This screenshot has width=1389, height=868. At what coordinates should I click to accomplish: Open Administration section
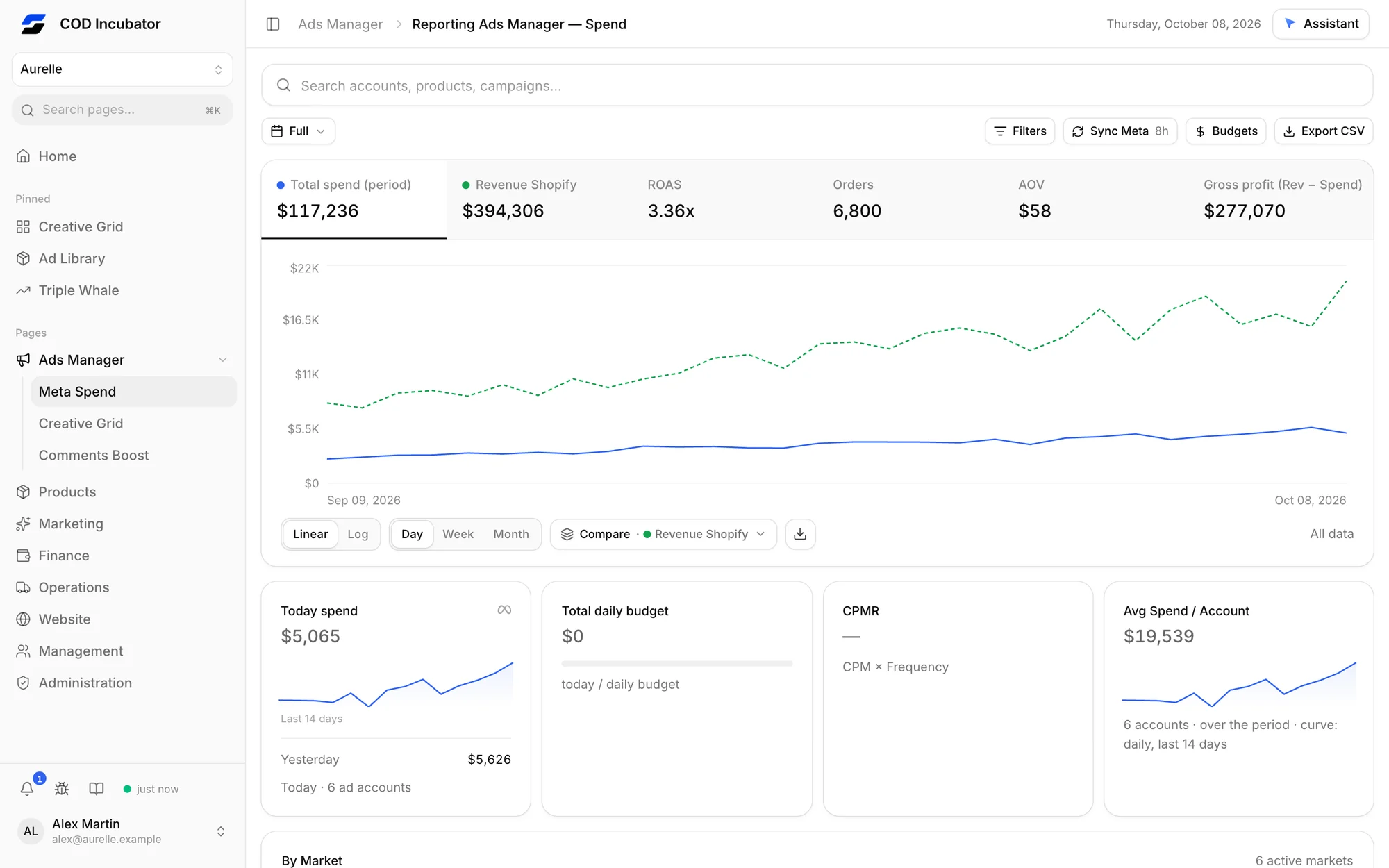122,683
